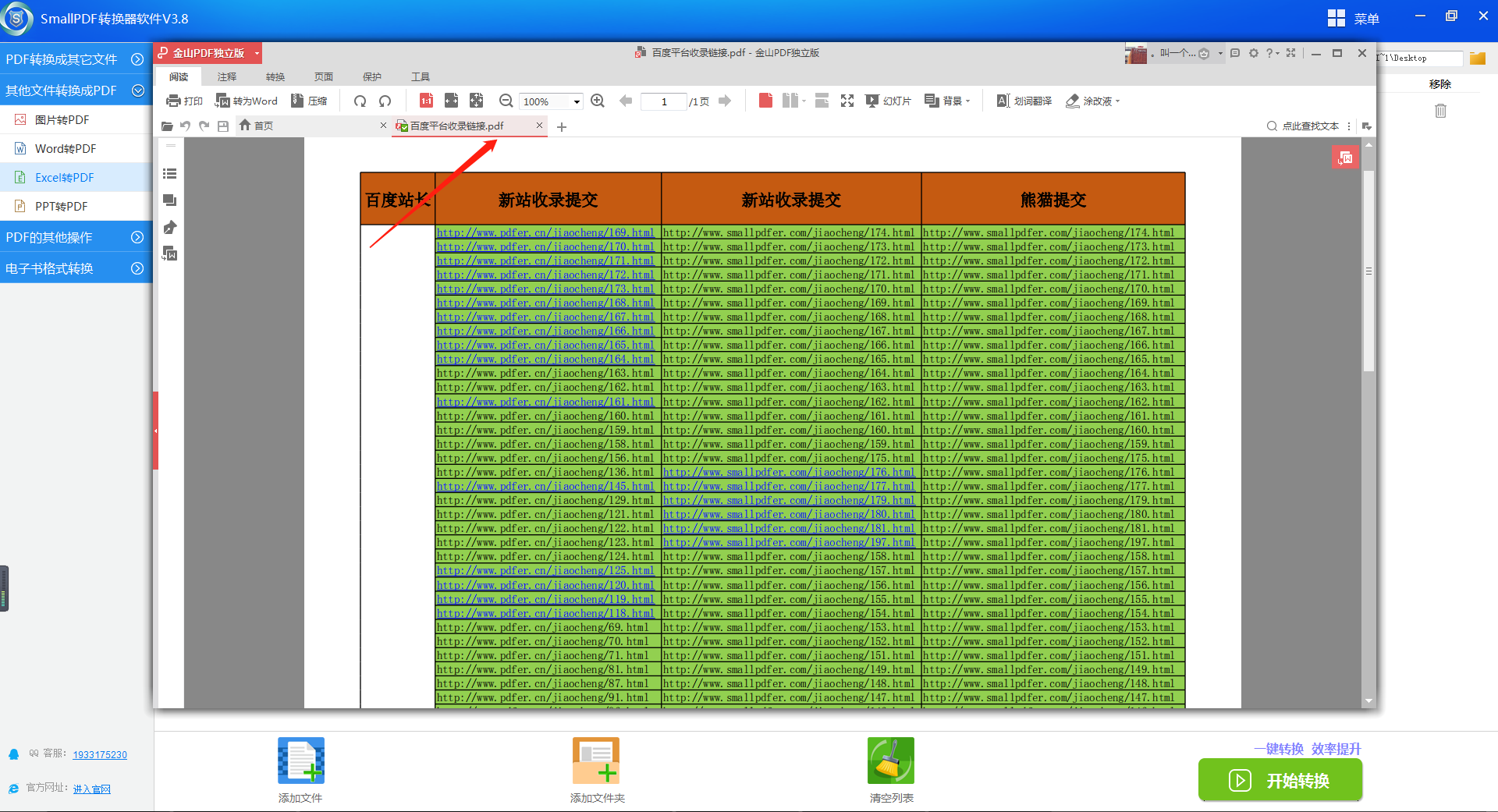Screen dimensions: 1498x812
Task: Switch to the 转换 ribbon tab
Action: tap(275, 76)
